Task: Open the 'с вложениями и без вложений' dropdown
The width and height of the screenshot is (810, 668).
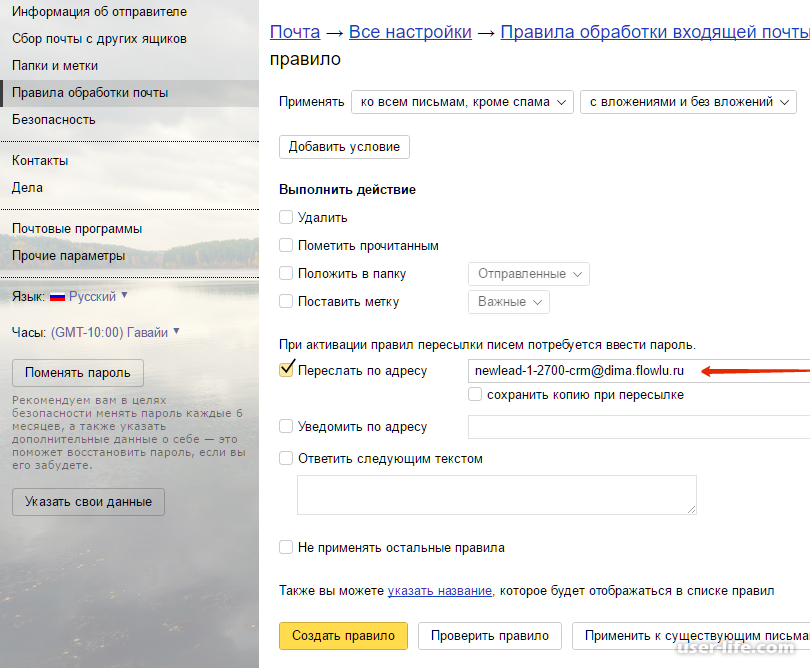Action: click(x=688, y=102)
